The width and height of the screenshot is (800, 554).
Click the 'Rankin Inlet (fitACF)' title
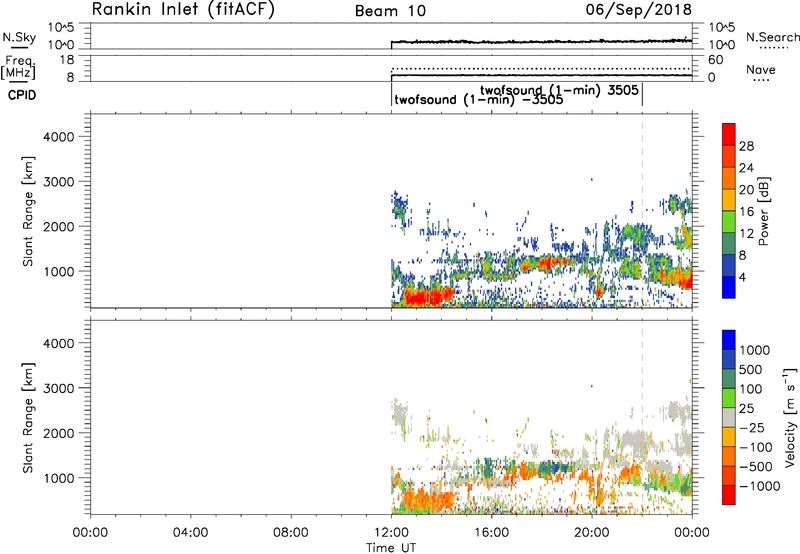tap(183, 9)
